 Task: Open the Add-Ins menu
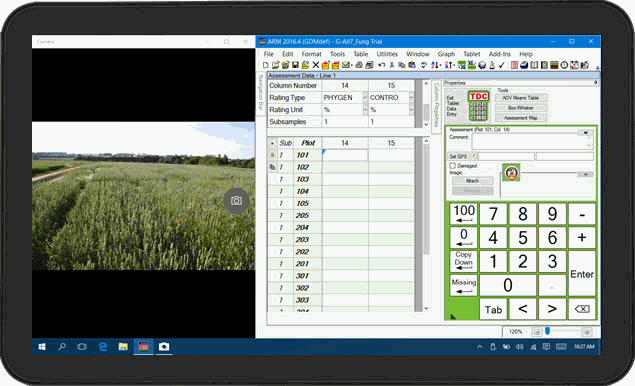[500, 54]
